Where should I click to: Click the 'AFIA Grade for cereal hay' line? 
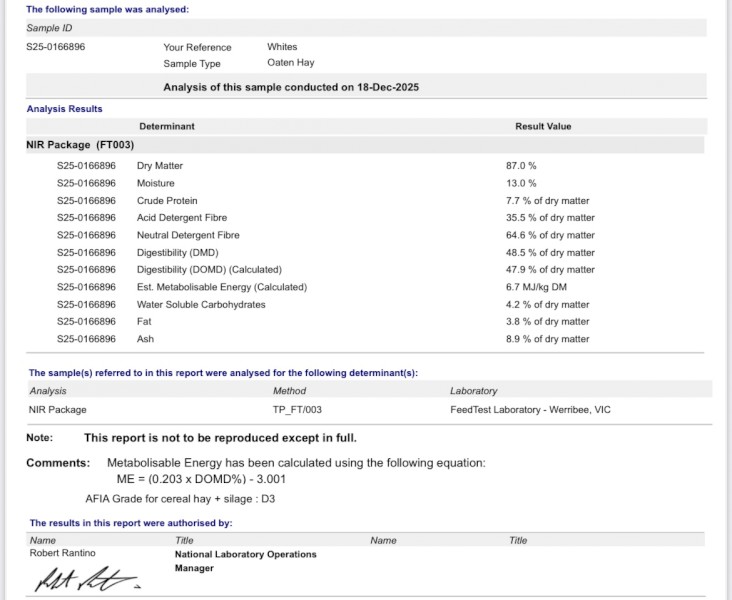point(180,498)
